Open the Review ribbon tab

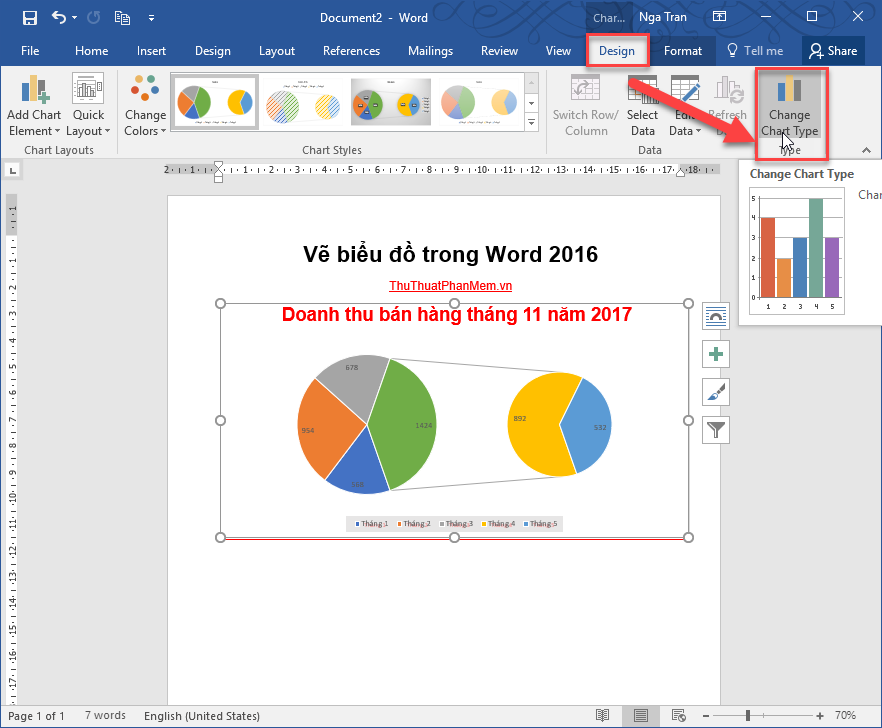[498, 50]
